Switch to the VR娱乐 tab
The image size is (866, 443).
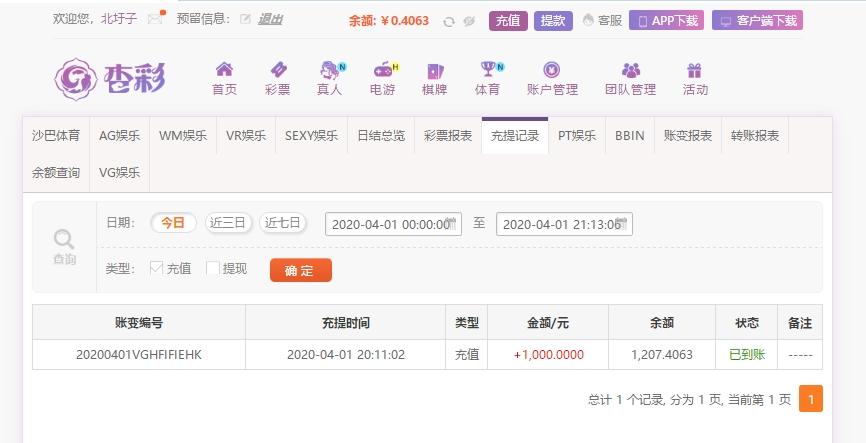coord(246,136)
